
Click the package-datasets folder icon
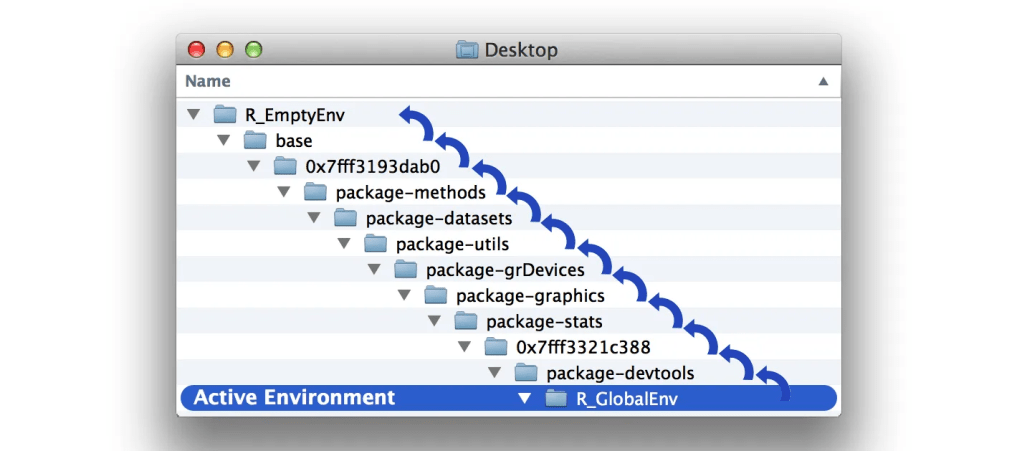click(345, 218)
